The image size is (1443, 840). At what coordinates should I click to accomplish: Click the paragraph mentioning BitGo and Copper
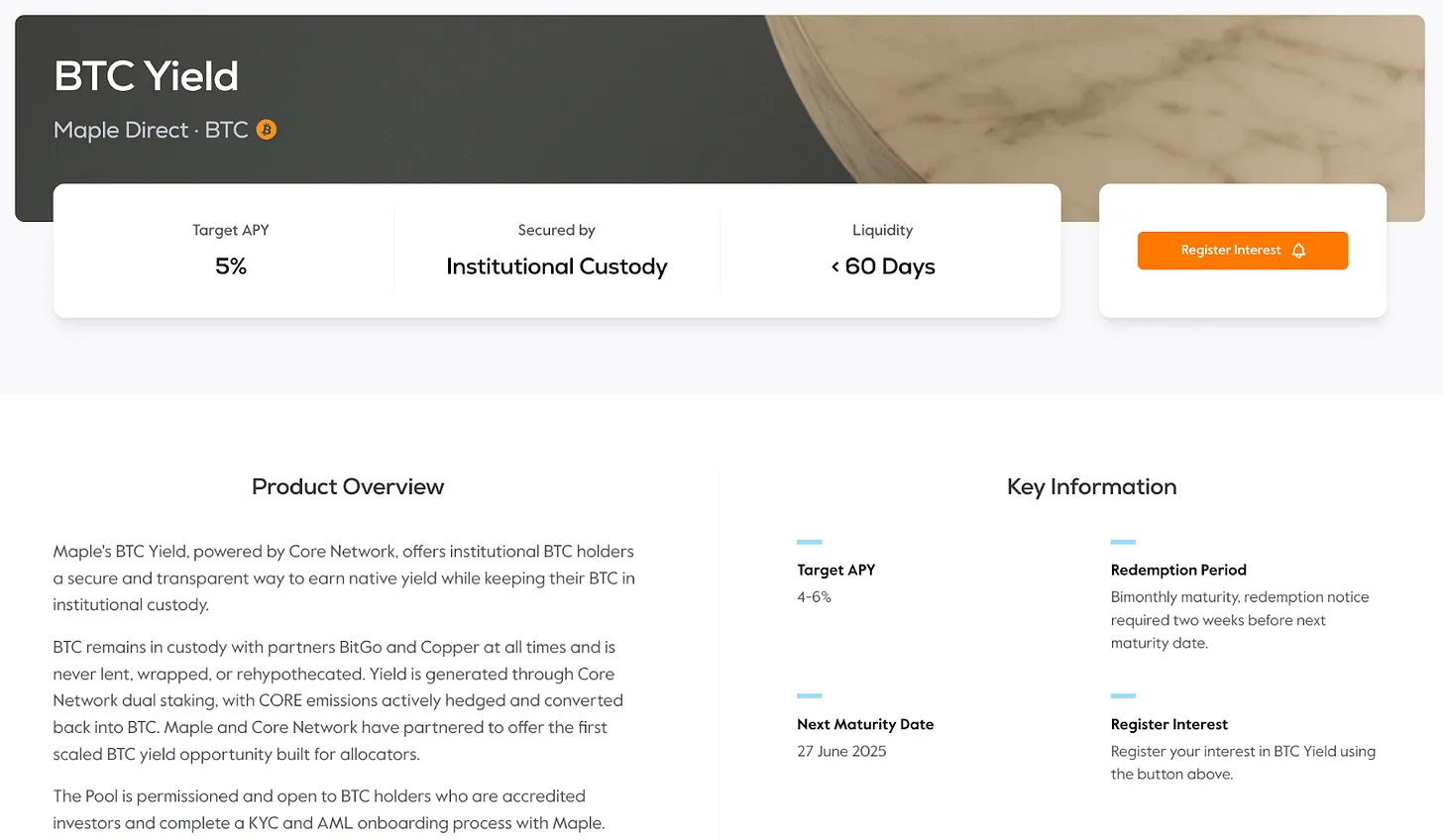click(x=338, y=700)
